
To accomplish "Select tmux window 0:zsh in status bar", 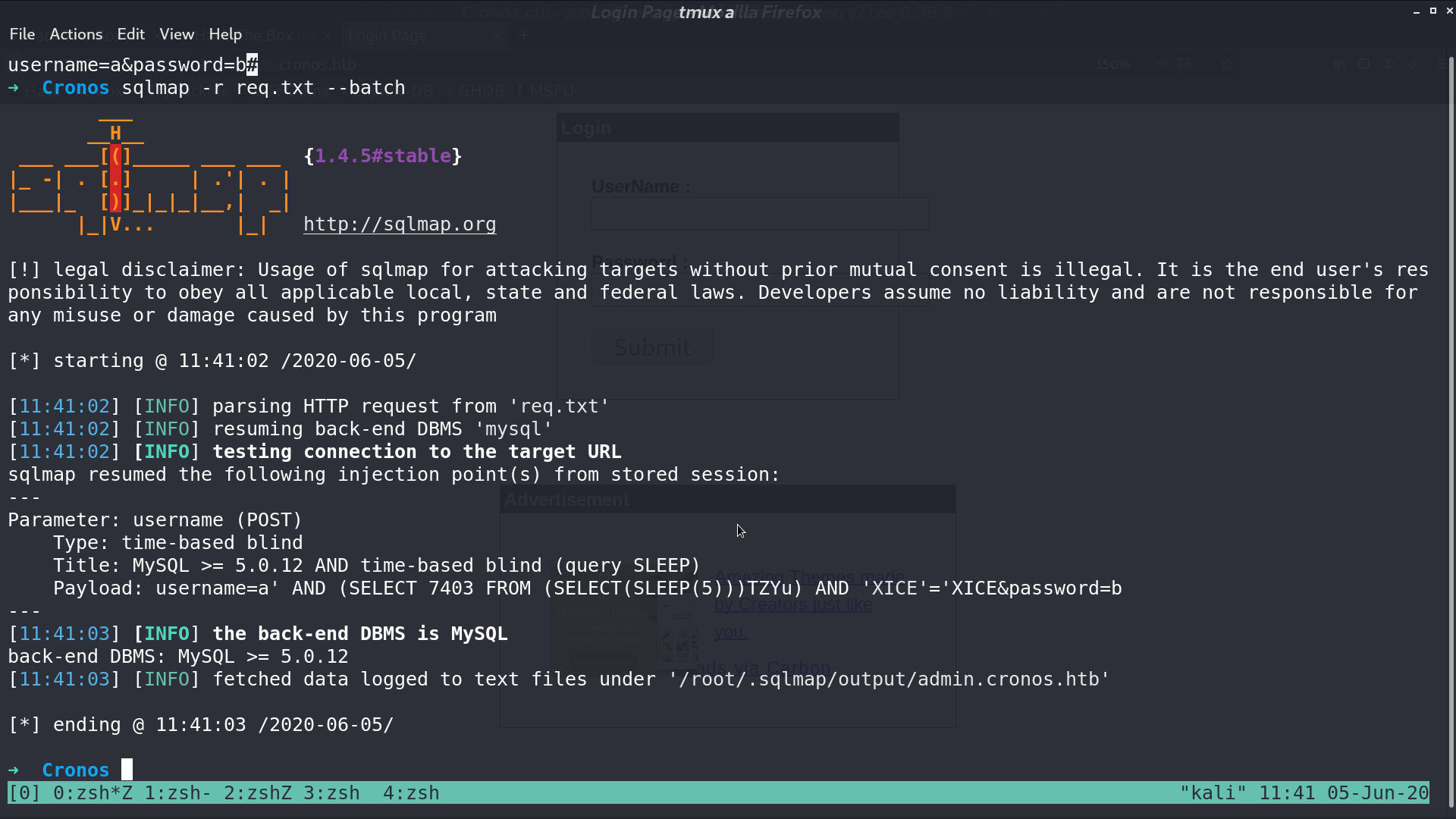I will point(93,793).
